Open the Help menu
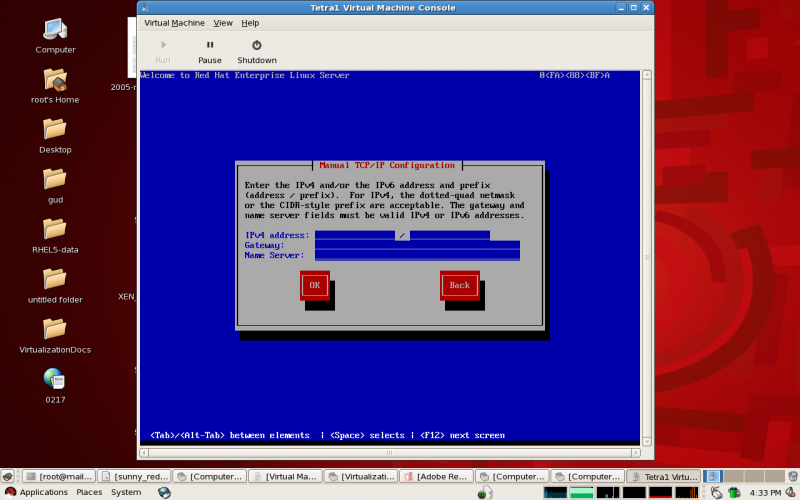The width and height of the screenshot is (800, 500). 250,23
